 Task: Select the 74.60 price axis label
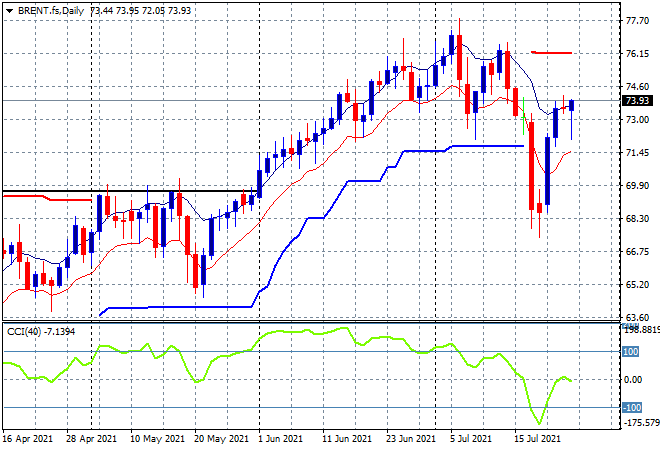coord(637,87)
